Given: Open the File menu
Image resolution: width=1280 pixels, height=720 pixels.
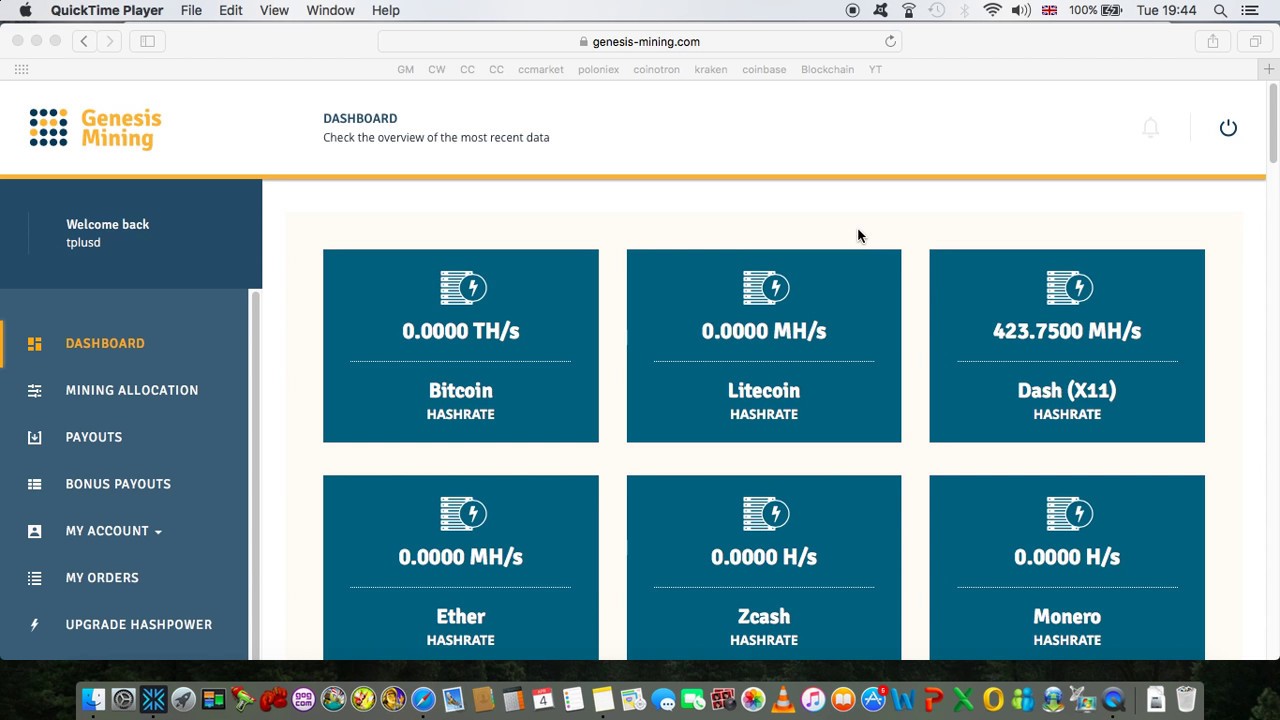Looking at the screenshot, I should click(x=191, y=10).
